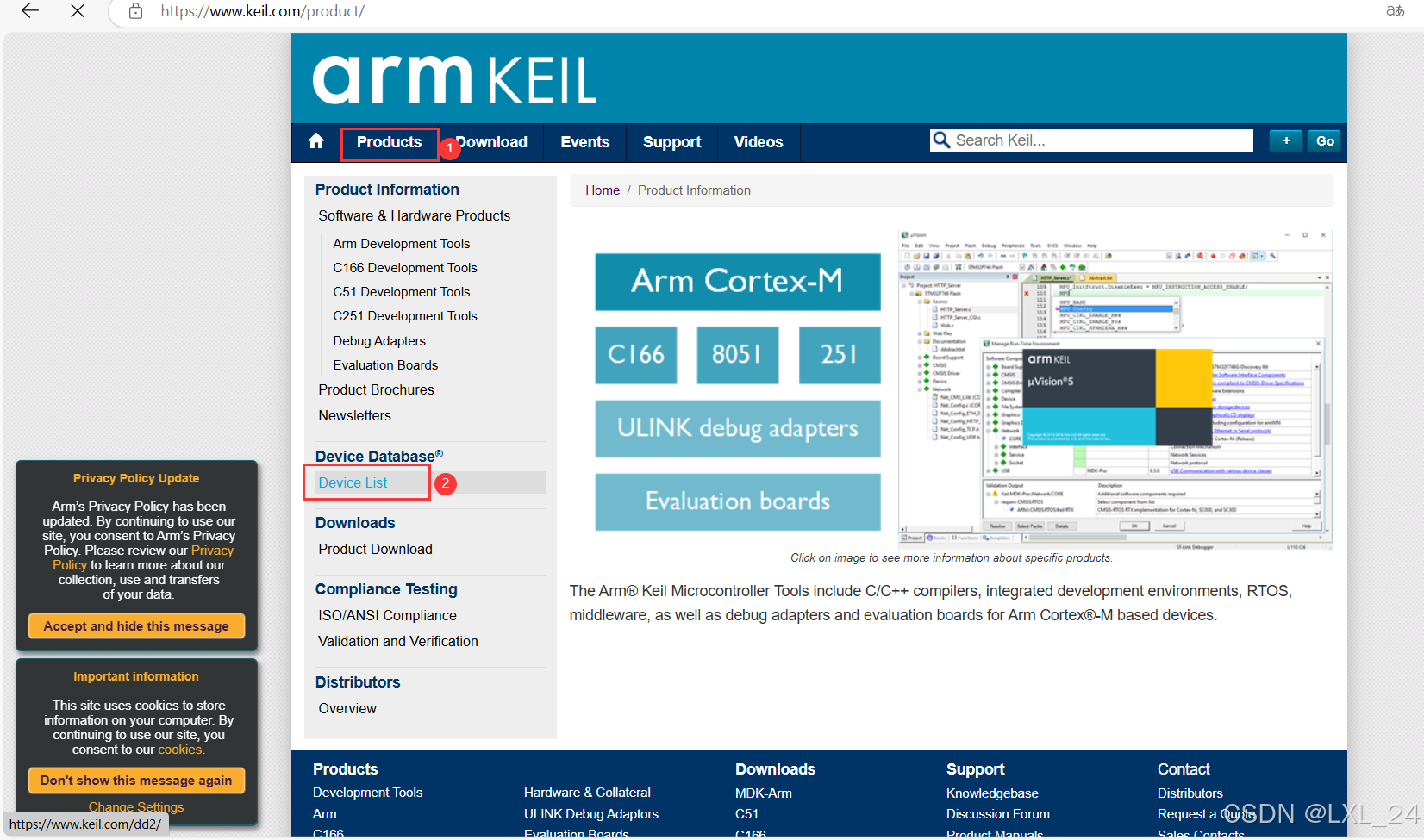This screenshot has width=1424, height=840.
Task: Open the translate page icon
Action: tap(1395, 11)
